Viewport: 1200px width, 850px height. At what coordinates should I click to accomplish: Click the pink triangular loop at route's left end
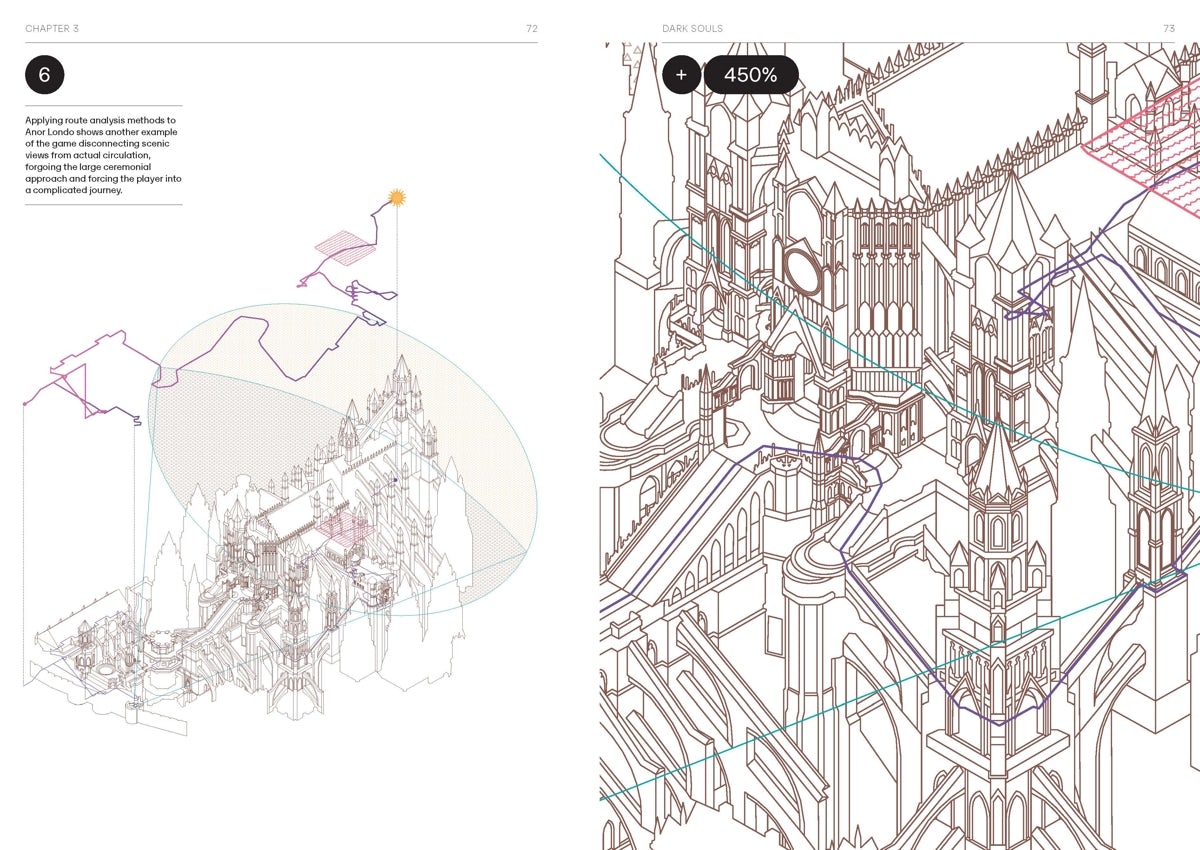tap(72, 384)
